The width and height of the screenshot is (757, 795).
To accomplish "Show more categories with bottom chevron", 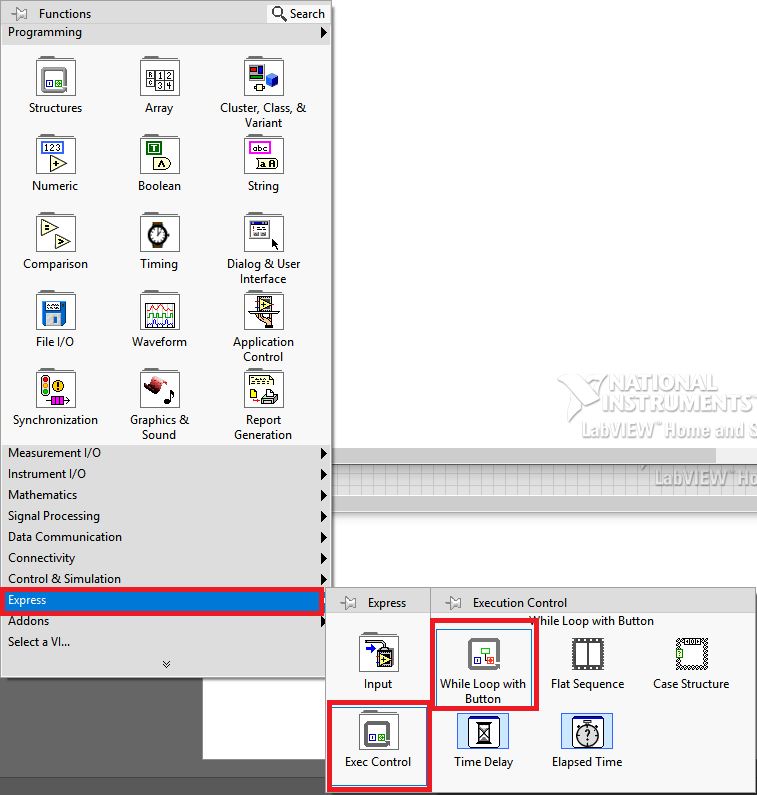I will coord(166,664).
